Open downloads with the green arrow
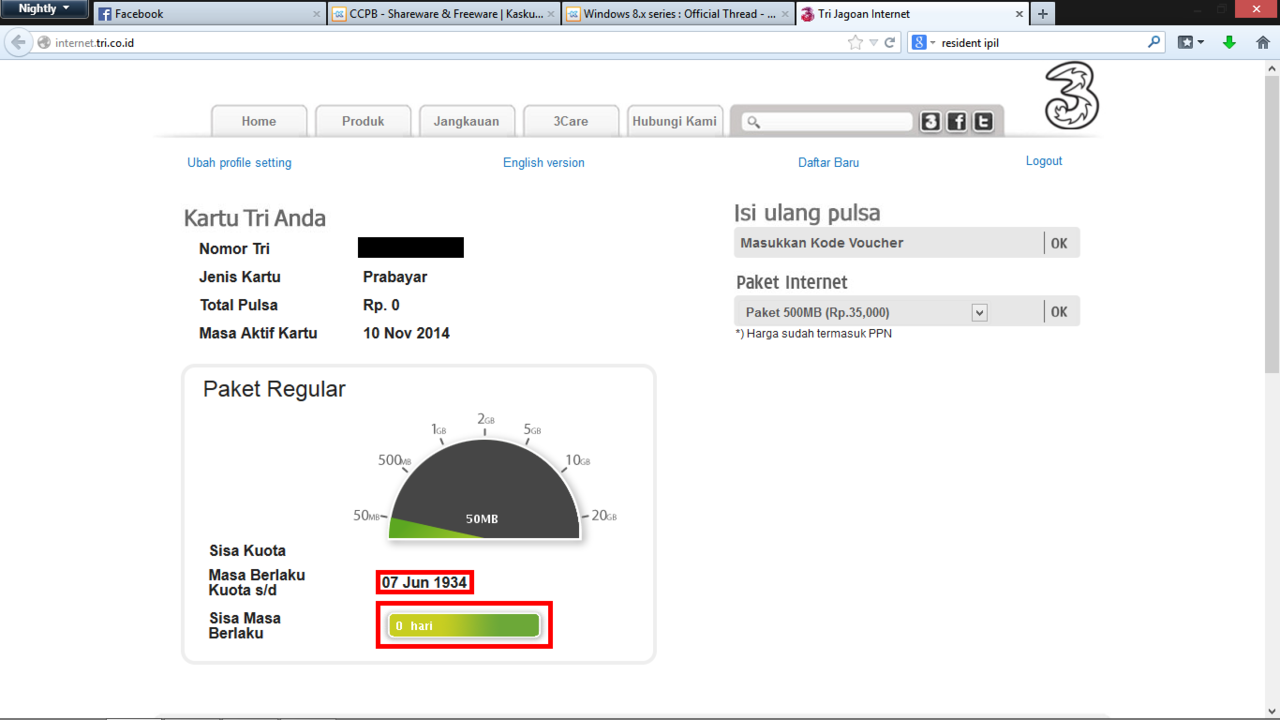The height and width of the screenshot is (720, 1280). pos(1230,43)
